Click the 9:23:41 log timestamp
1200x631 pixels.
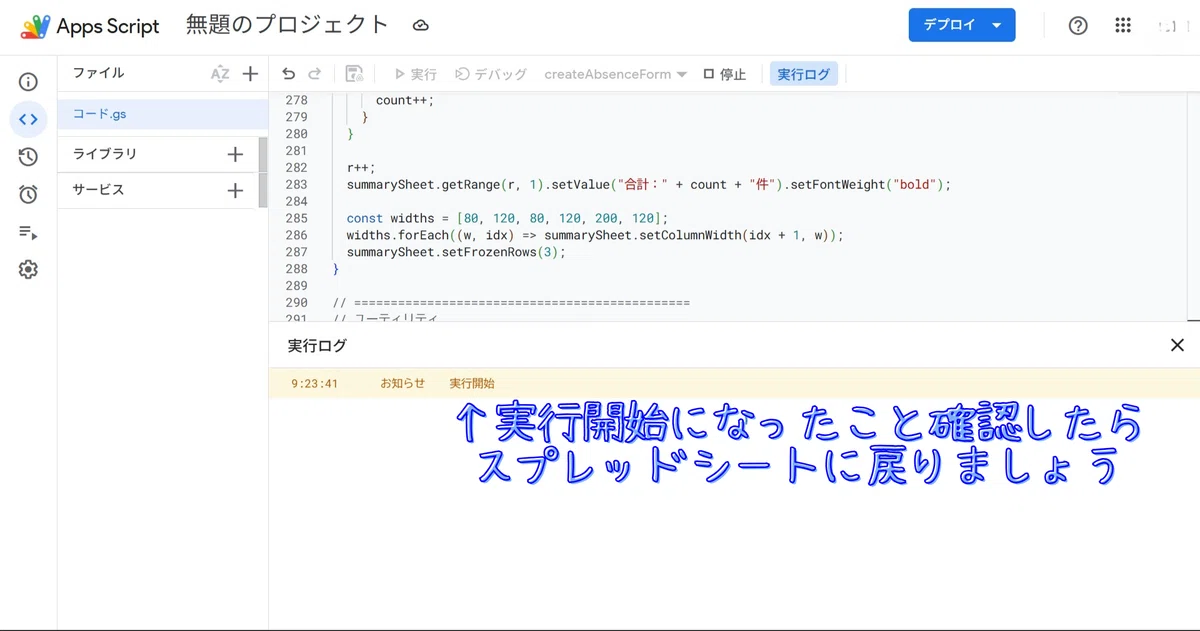(315, 383)
